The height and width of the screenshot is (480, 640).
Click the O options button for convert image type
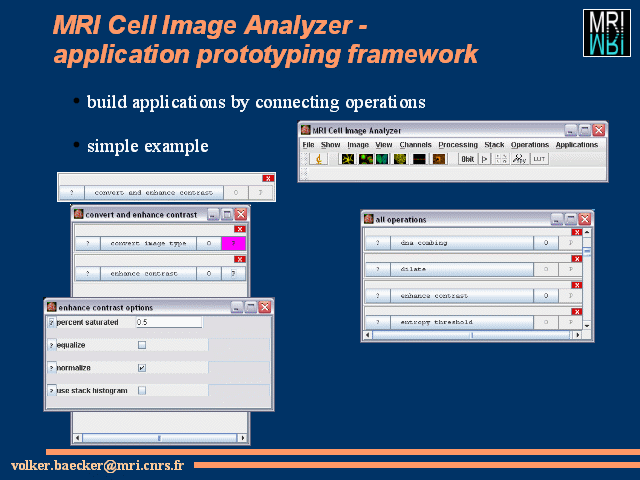[x=209, y=243]
